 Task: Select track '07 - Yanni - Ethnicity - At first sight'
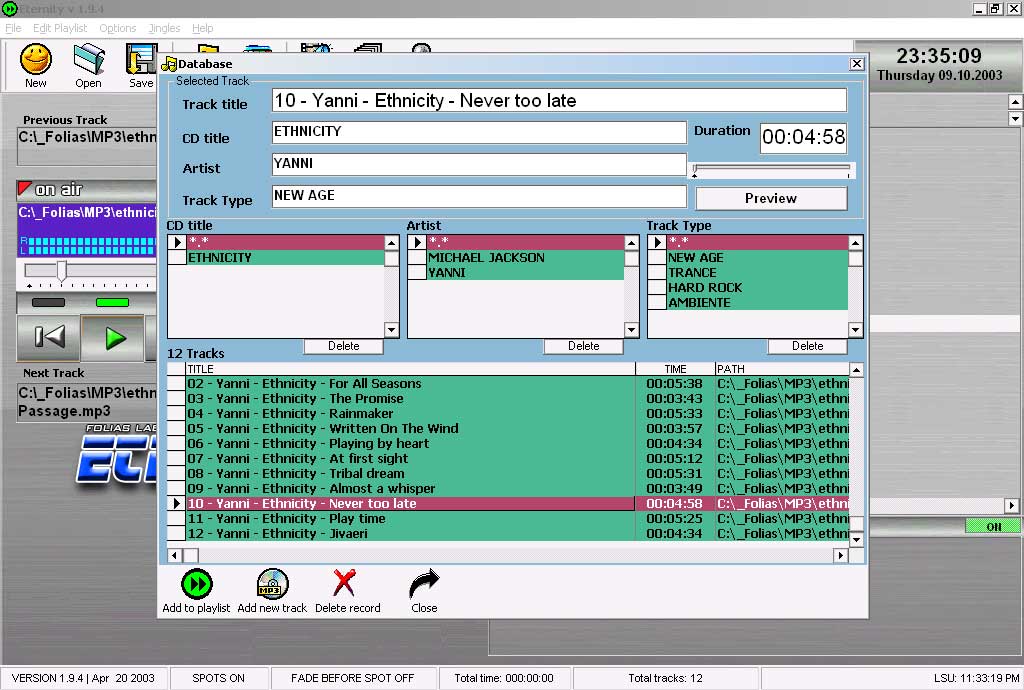click(410, 459)
